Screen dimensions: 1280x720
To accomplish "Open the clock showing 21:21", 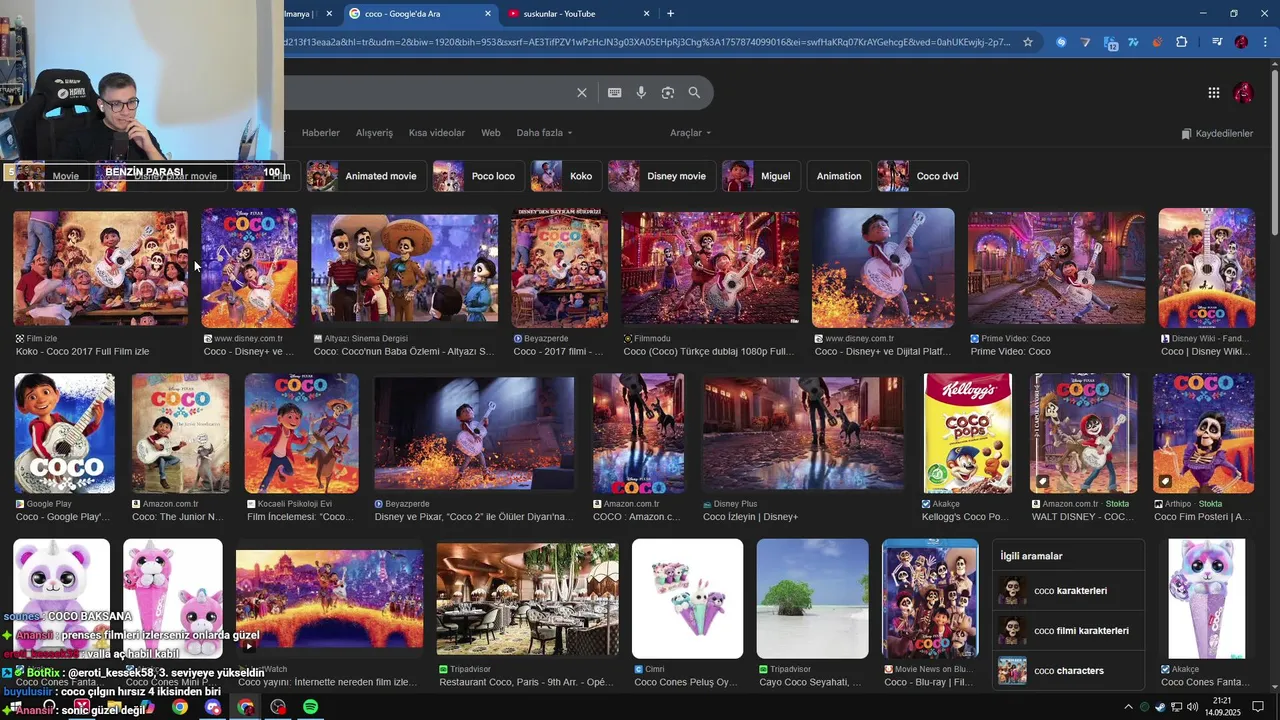I will [1222, 707].
